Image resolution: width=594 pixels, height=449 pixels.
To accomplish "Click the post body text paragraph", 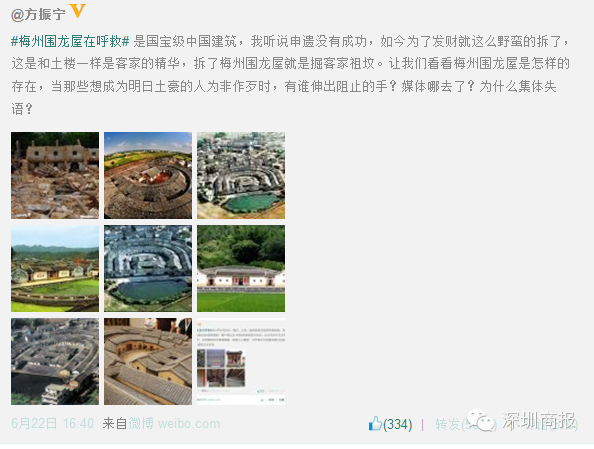I will [291, 75].
